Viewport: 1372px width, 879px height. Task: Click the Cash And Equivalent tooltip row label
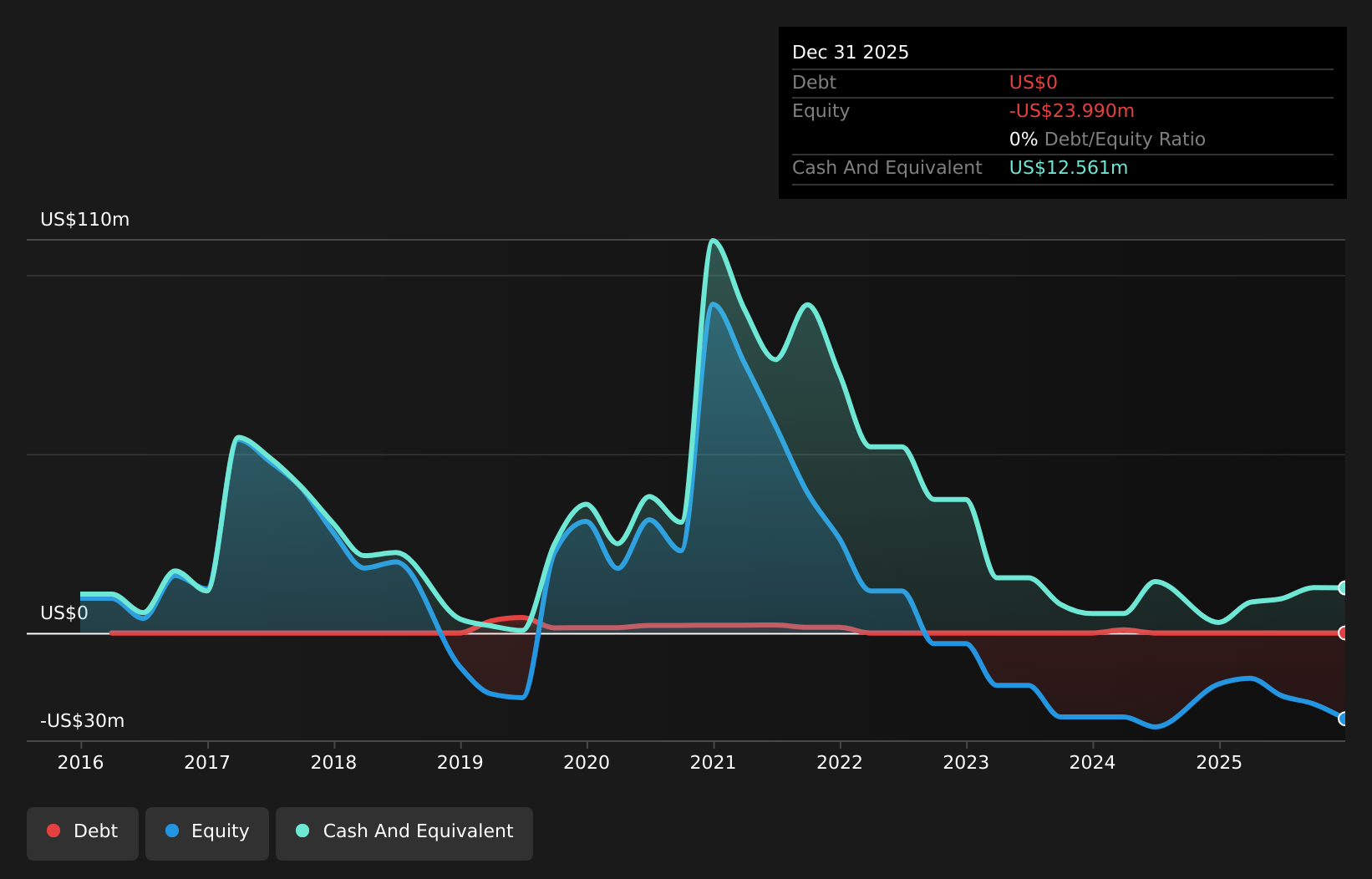pos(887,168)
